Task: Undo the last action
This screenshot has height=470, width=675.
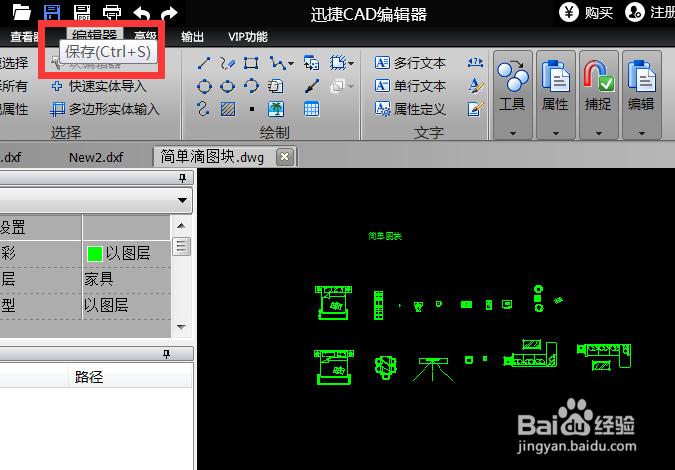Action: click(141, 12)
